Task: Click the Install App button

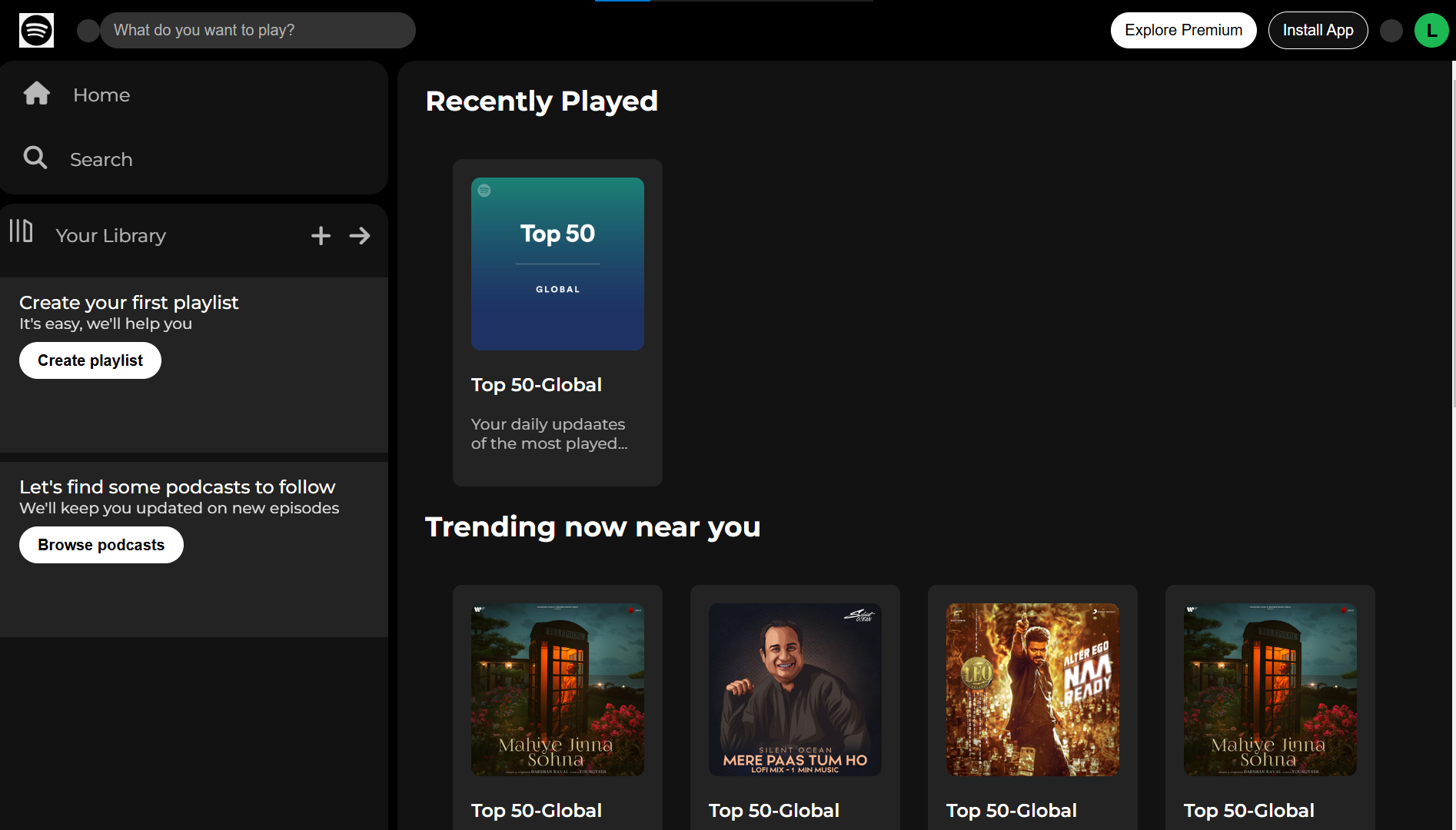Action: (1318, 30)
